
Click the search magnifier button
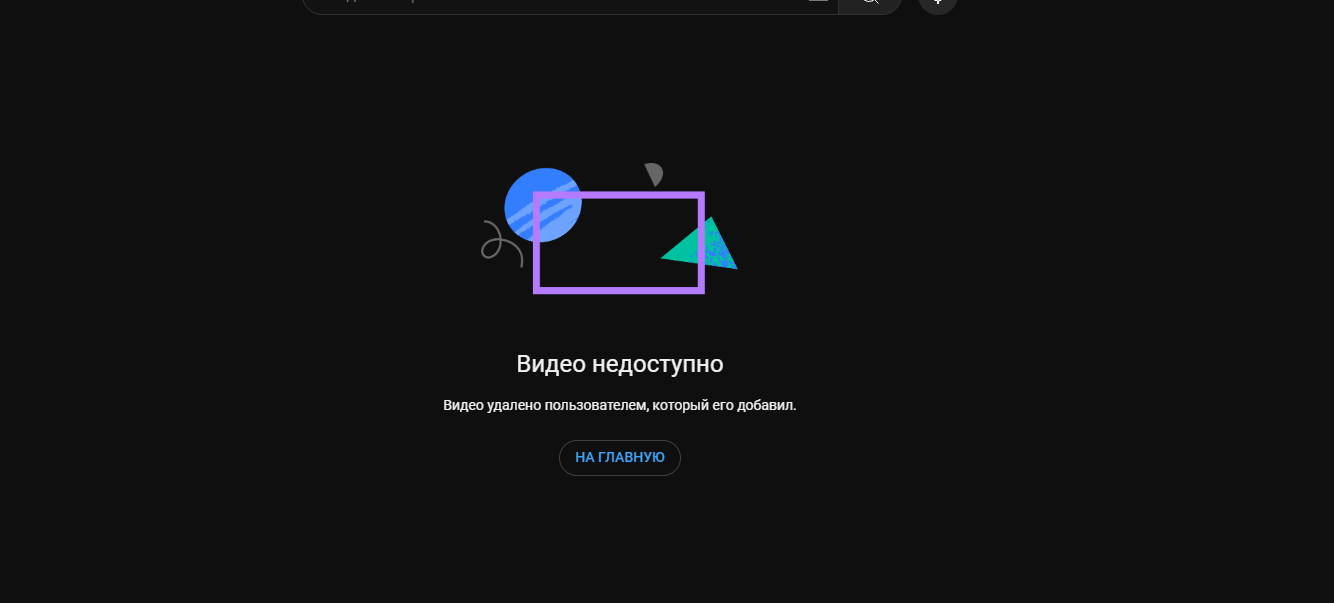[x=869, y=3]
